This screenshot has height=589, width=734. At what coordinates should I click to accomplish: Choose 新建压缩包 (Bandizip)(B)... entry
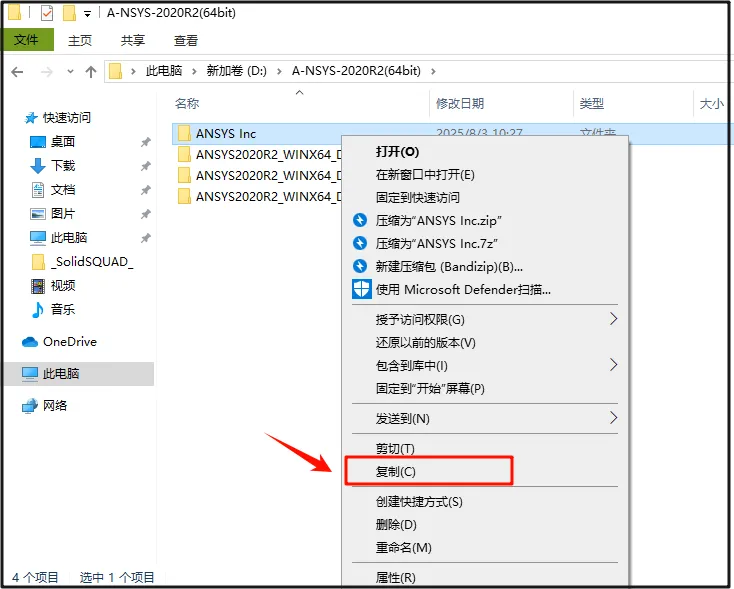pos(485,266)
